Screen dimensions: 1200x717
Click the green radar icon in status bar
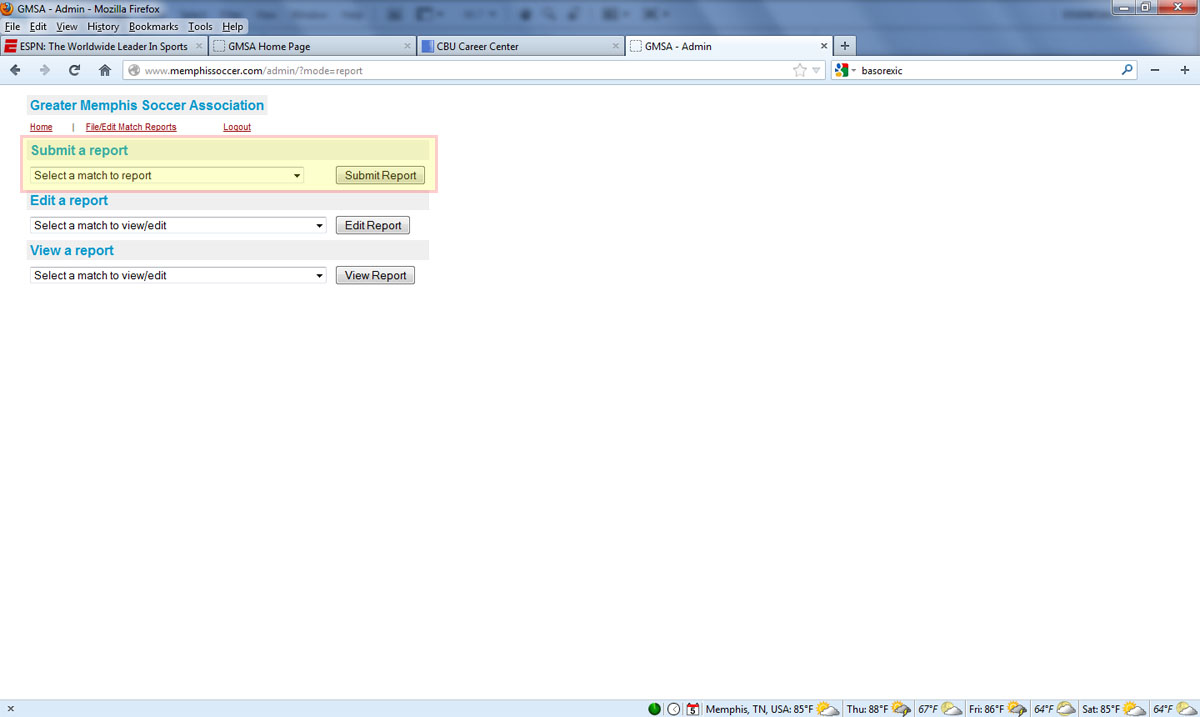(x=654, y=709)
